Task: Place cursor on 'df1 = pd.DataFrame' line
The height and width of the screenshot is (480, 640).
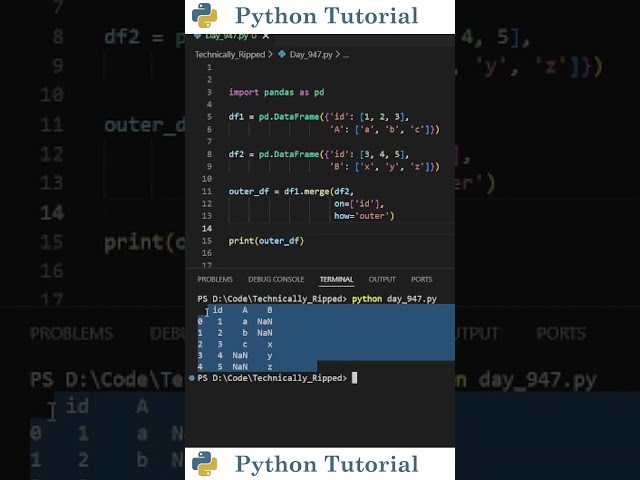Action: (319, 117)
